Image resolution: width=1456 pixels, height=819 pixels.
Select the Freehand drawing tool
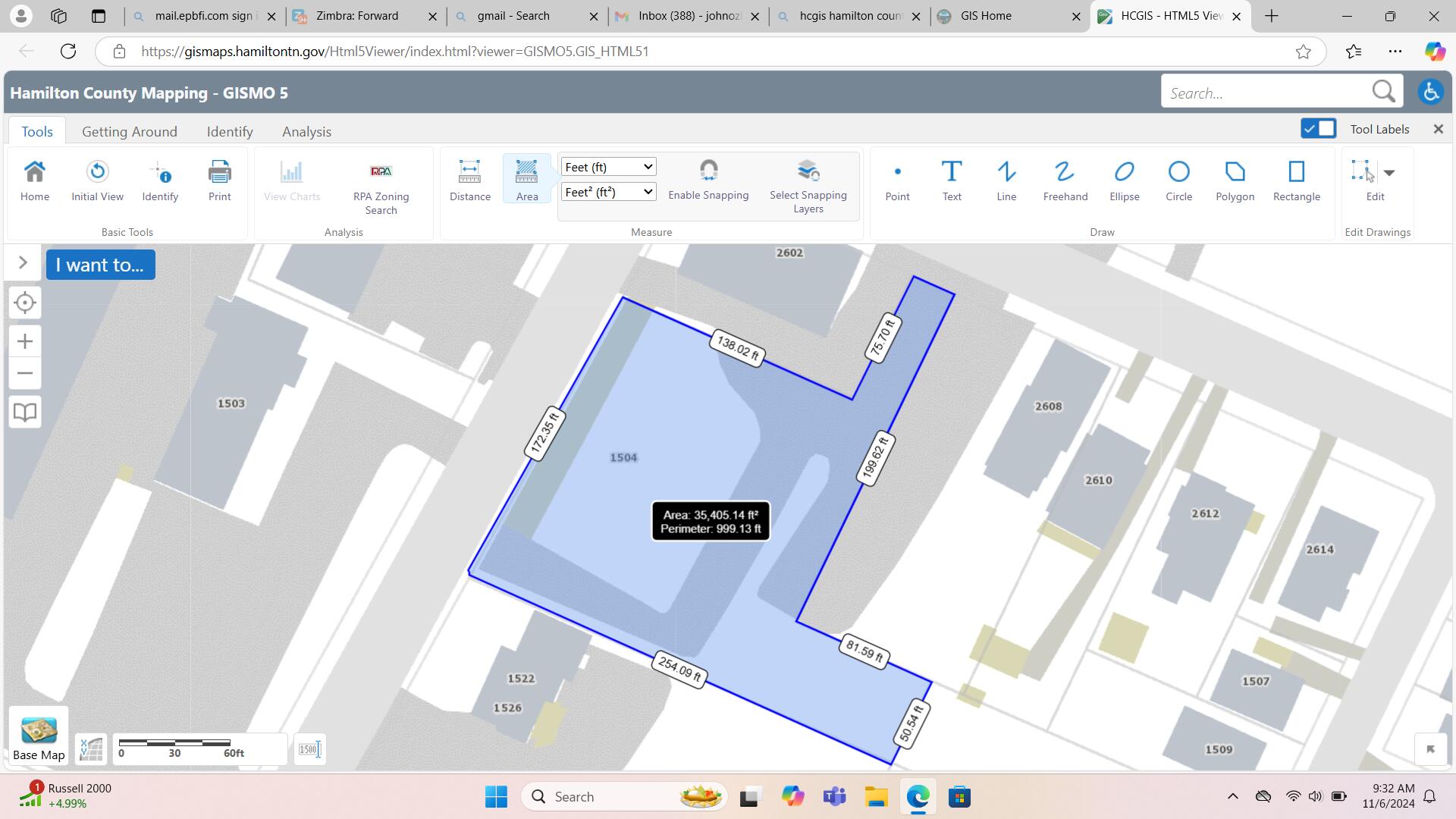point(1064,180)
